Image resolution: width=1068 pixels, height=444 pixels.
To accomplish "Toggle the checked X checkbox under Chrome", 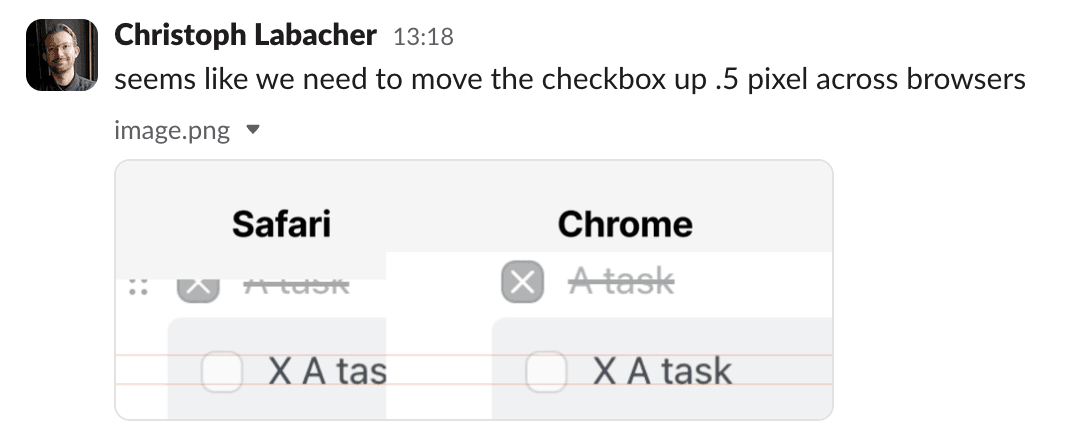I will (x=522, y=282).
